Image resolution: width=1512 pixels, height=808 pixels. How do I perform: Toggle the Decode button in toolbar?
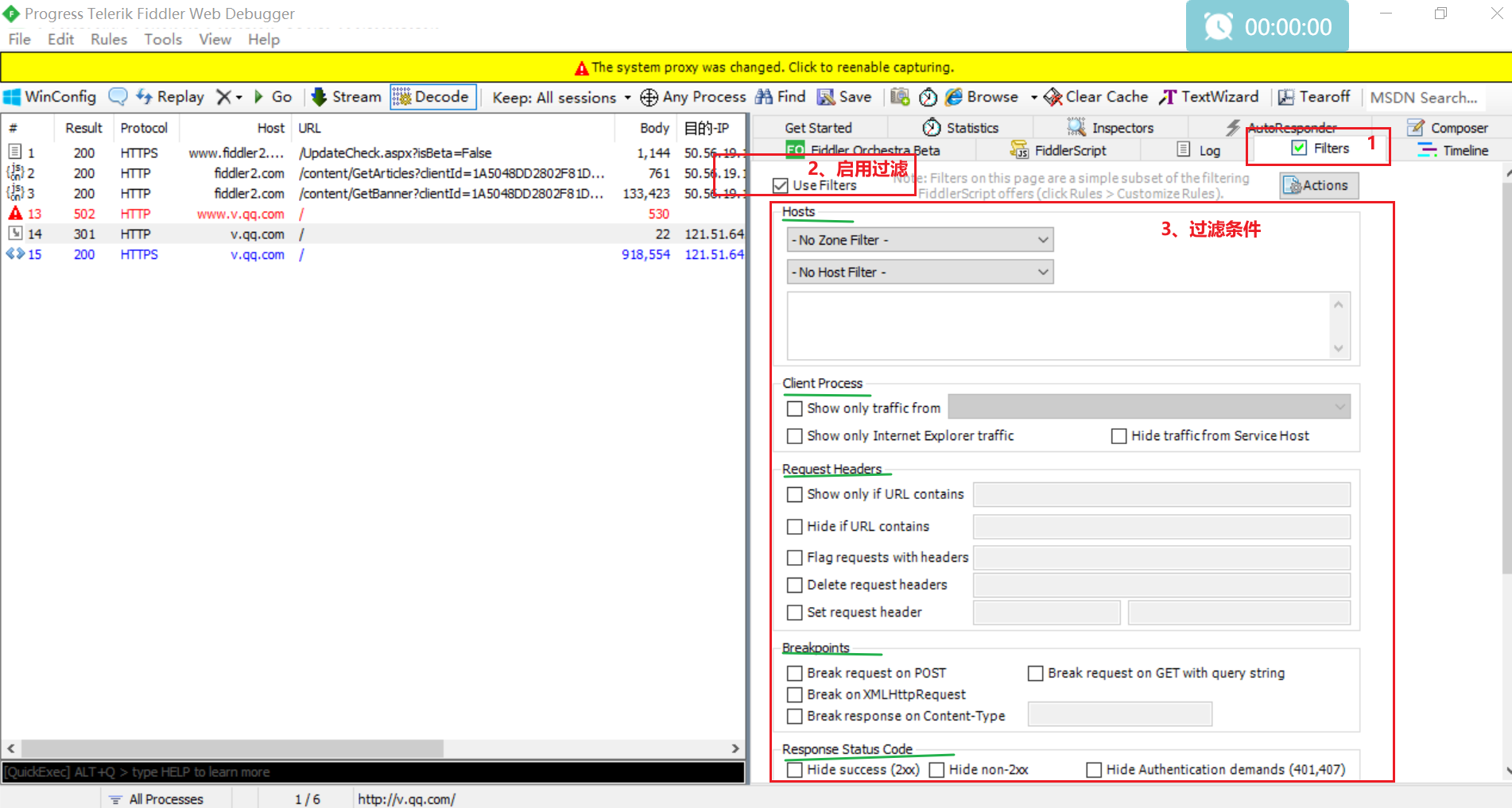(x=433, y=97)
